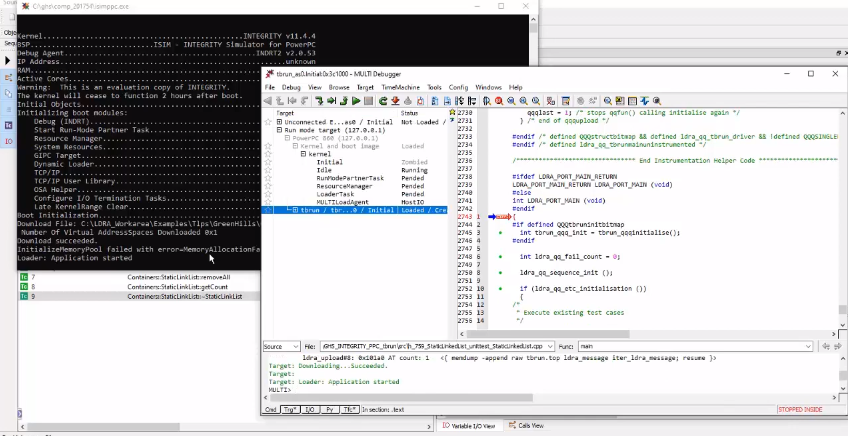This screenshot has height=436, width=848.
Task: Collapse the Kernel and boot image node
Action: pos(296,146)
